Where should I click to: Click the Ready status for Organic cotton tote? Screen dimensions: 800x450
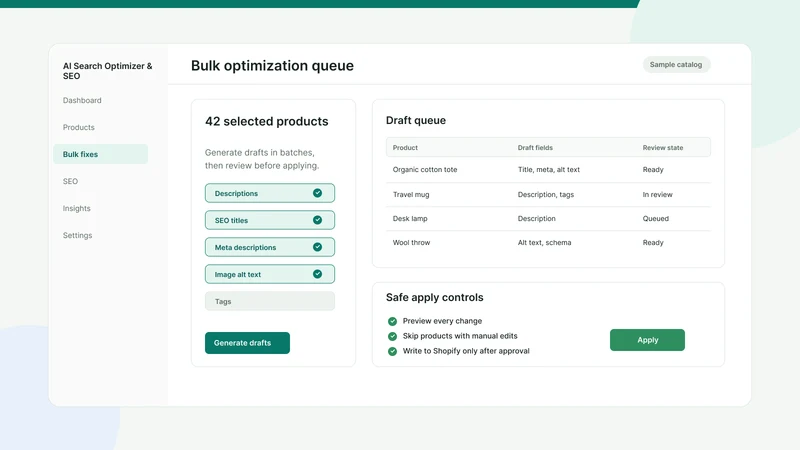653,169
